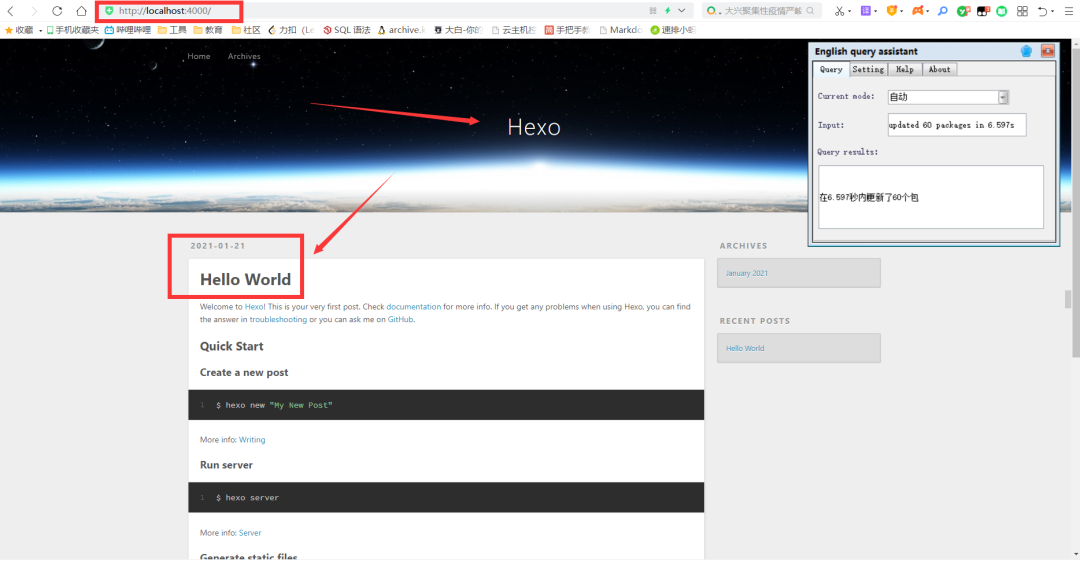Open the Server more info link
The height and width of the screenshot is (561, 1080).
250,533
